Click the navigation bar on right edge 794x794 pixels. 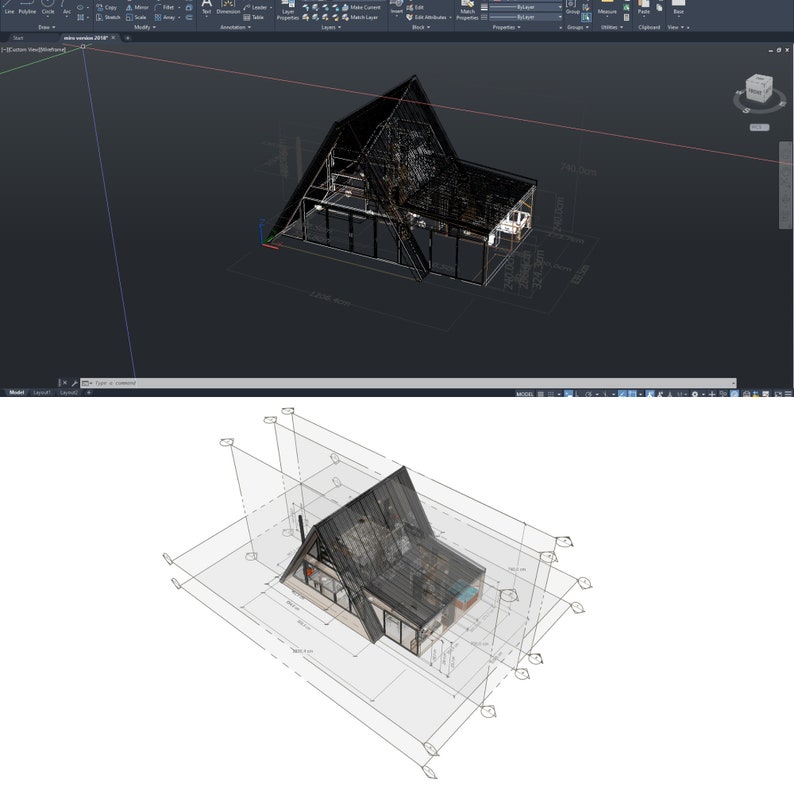pyautogui.click(x=785, y=185)
